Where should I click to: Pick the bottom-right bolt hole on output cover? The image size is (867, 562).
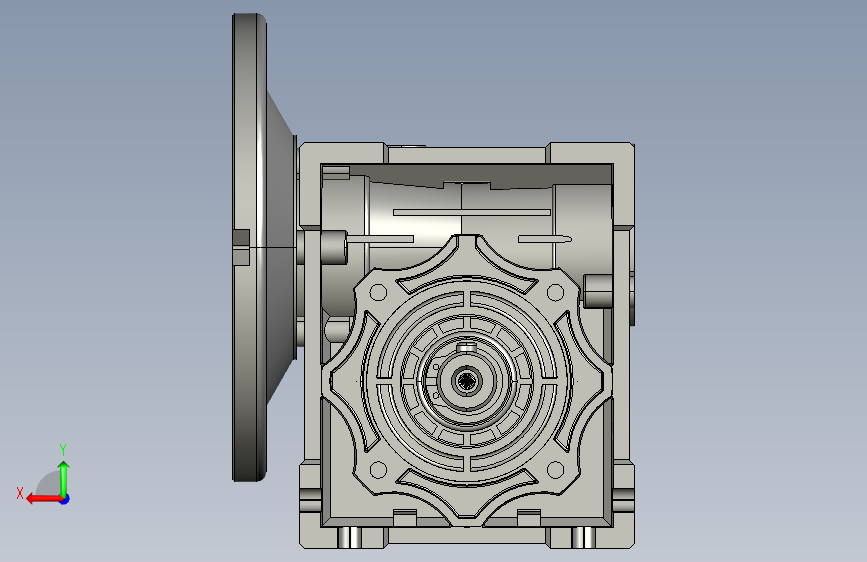coord(556,470)
